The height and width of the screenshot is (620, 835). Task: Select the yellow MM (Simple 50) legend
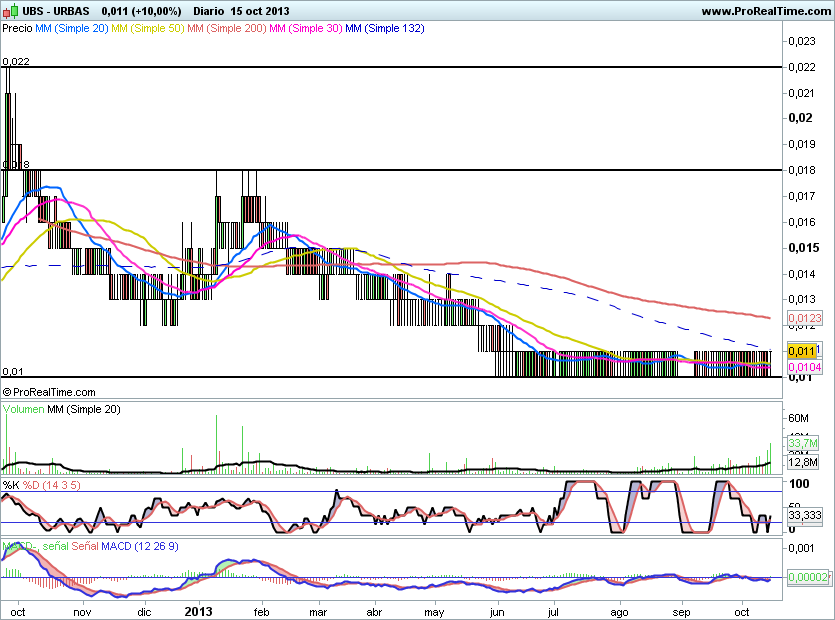tap(146, 28)
